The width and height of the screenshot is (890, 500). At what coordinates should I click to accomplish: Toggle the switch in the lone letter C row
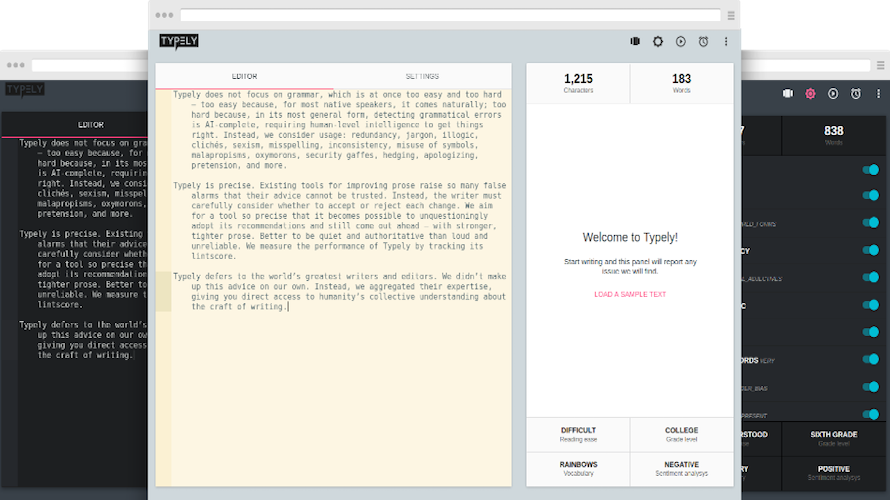pyautogui.click(x=871, y=305)
